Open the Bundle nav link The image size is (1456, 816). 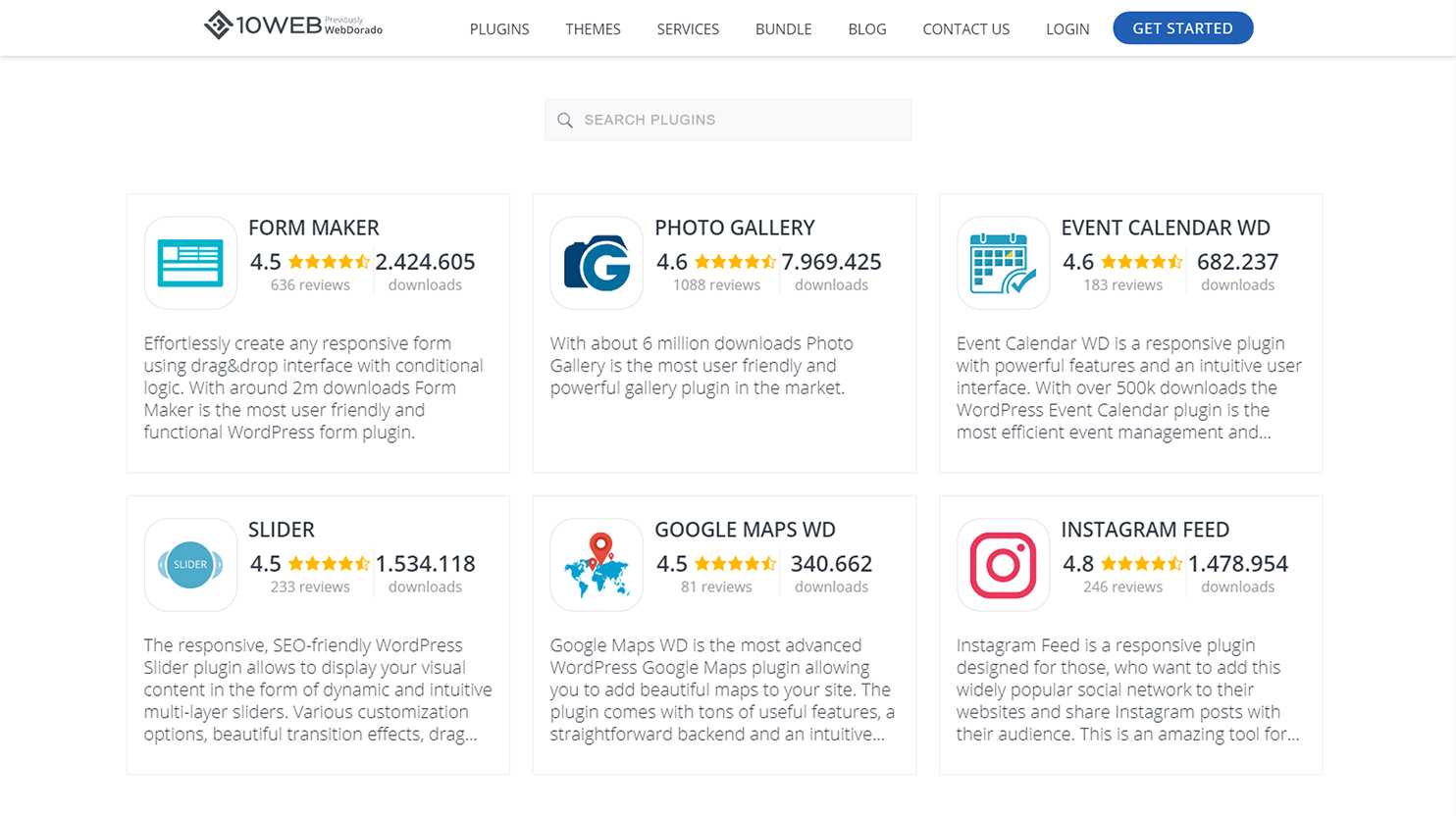(x=783, y=29)
